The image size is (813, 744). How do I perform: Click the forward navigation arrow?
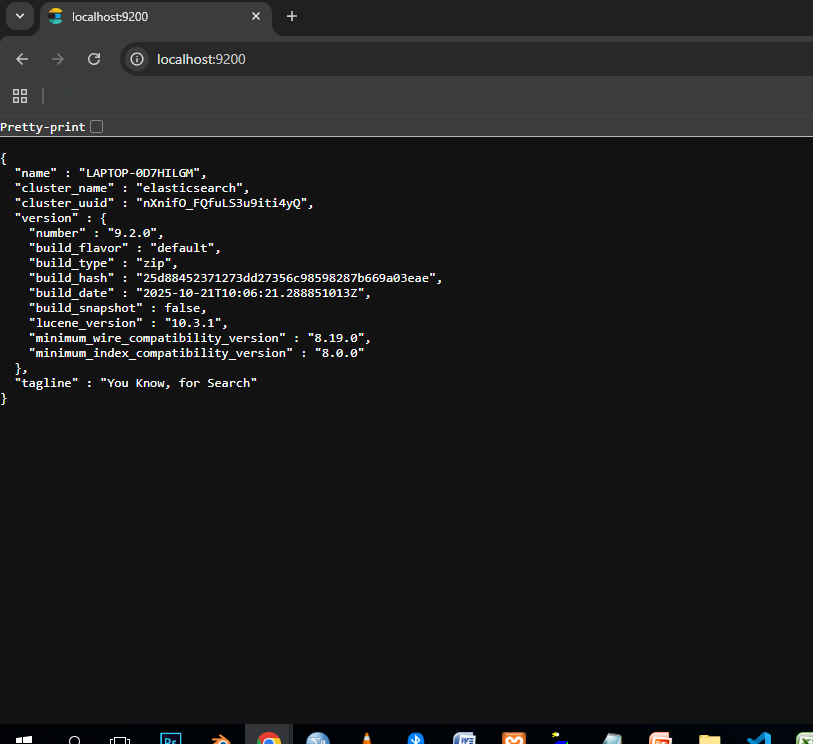pos(58,59)
